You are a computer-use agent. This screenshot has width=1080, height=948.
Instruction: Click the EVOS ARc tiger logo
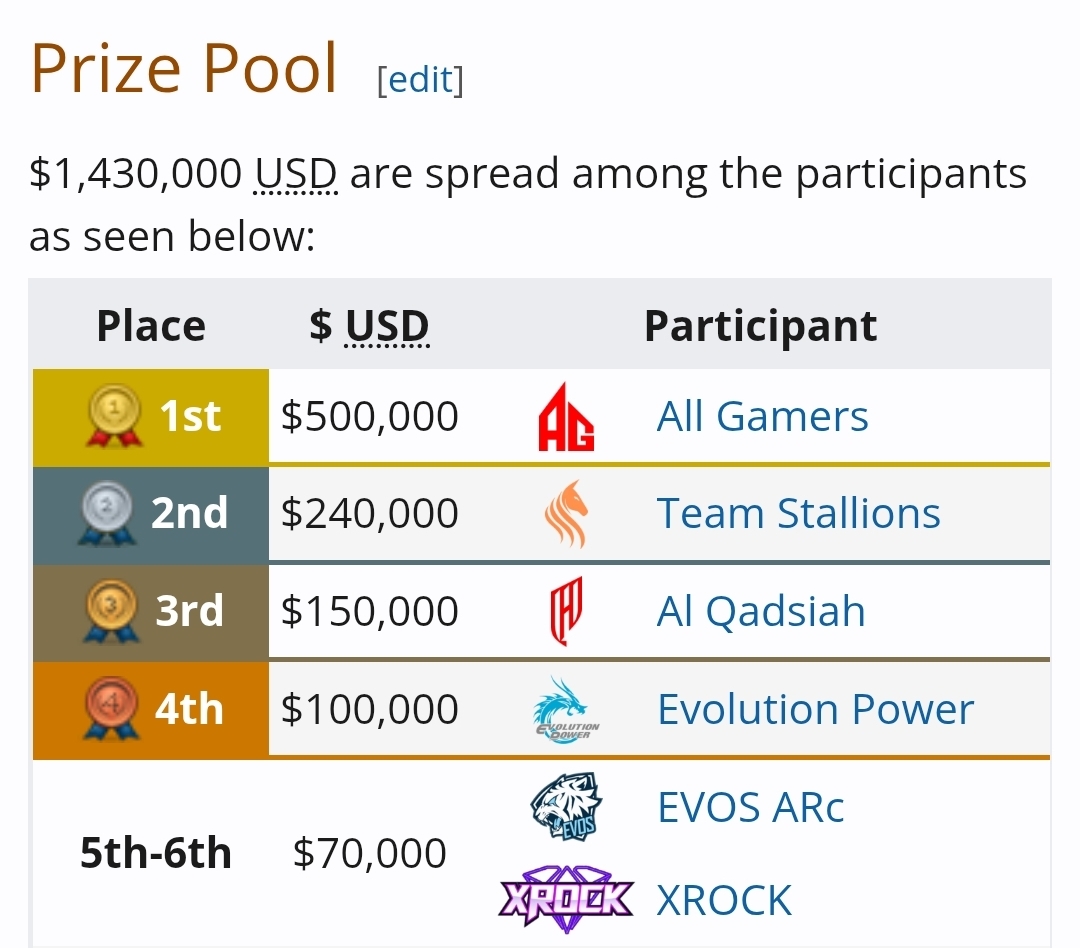566,806
